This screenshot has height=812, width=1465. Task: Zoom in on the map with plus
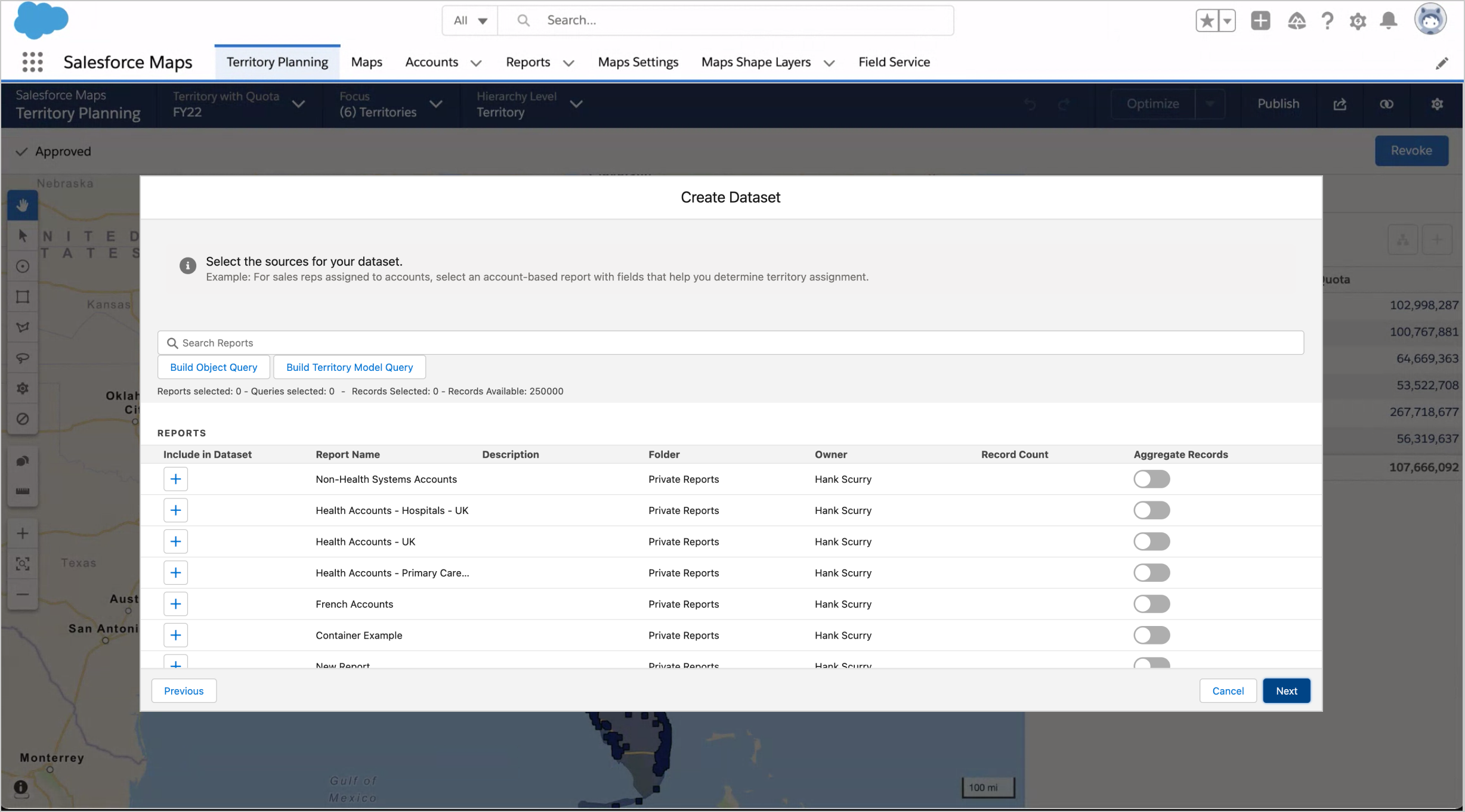pyautogui.click(x=23, y=533)
